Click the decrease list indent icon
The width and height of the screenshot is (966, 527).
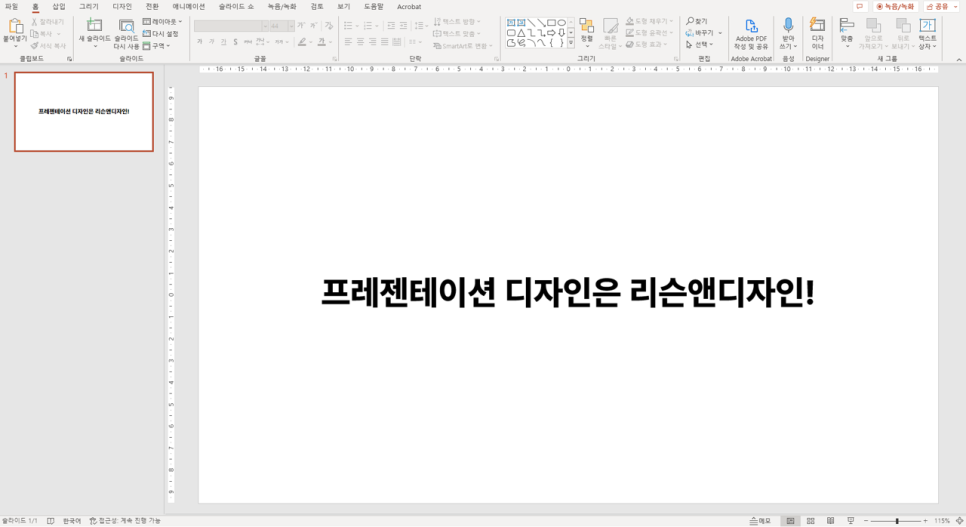point(391,26)
